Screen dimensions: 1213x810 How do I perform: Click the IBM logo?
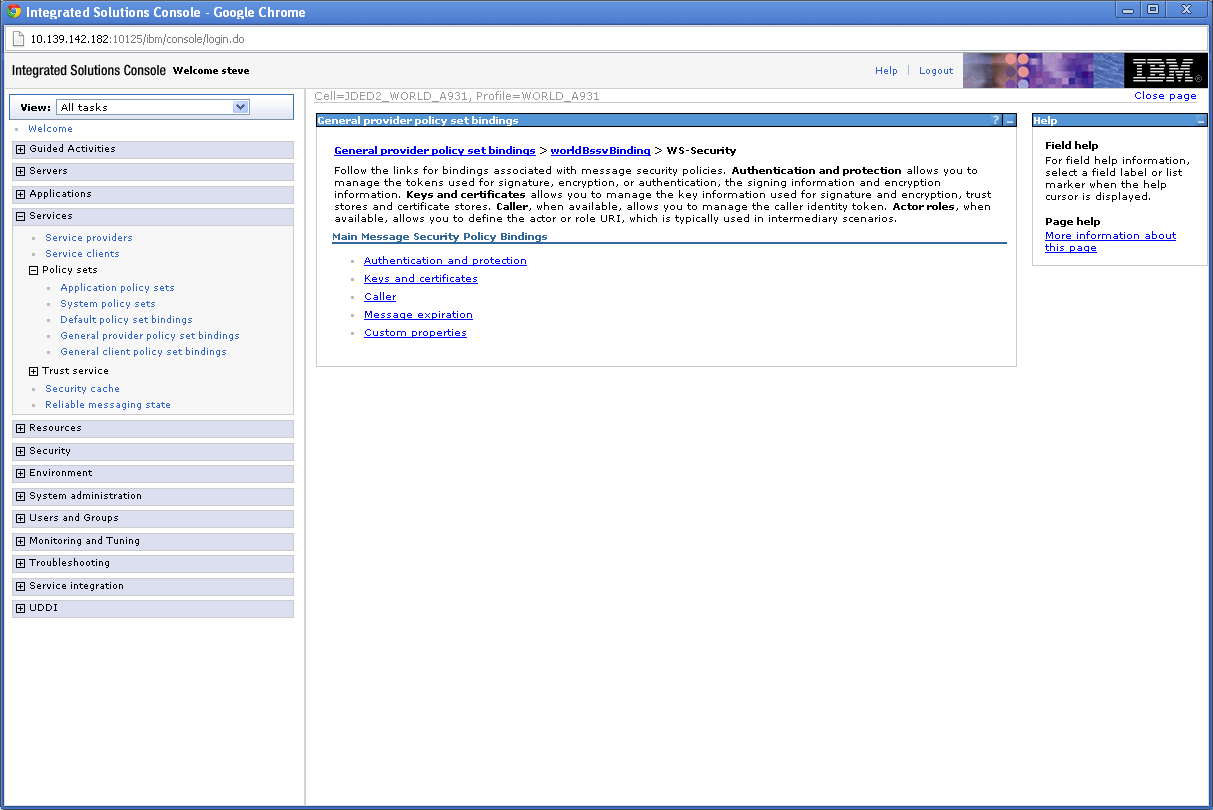(1165, 71)
